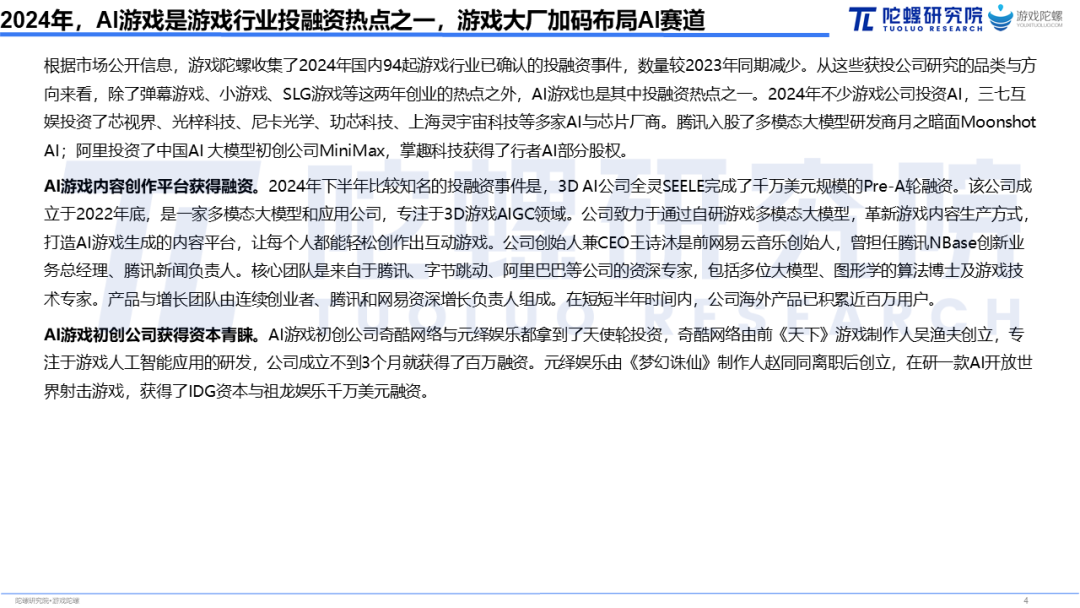Image resolution: width=1080 pixels, height=608 pixels.
Task: Click the phrase "百万融资"
Action: coord(497,363)
